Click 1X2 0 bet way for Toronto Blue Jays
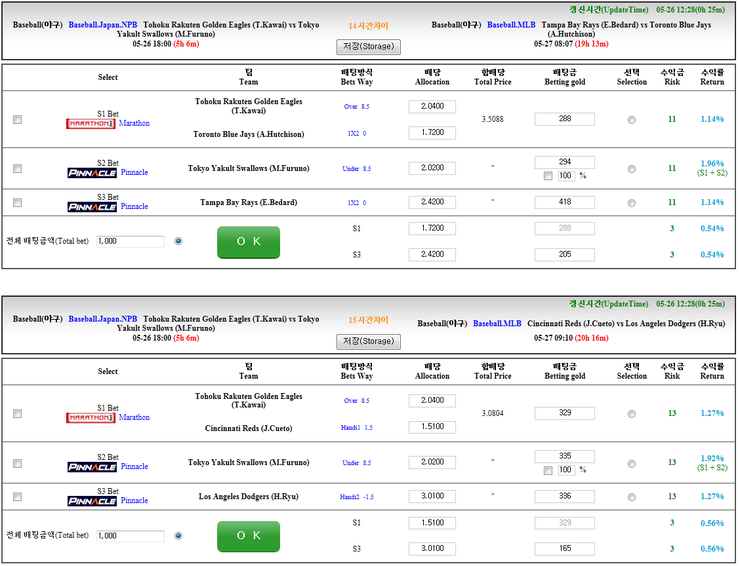740x566 pixels. tap(357, 134)
